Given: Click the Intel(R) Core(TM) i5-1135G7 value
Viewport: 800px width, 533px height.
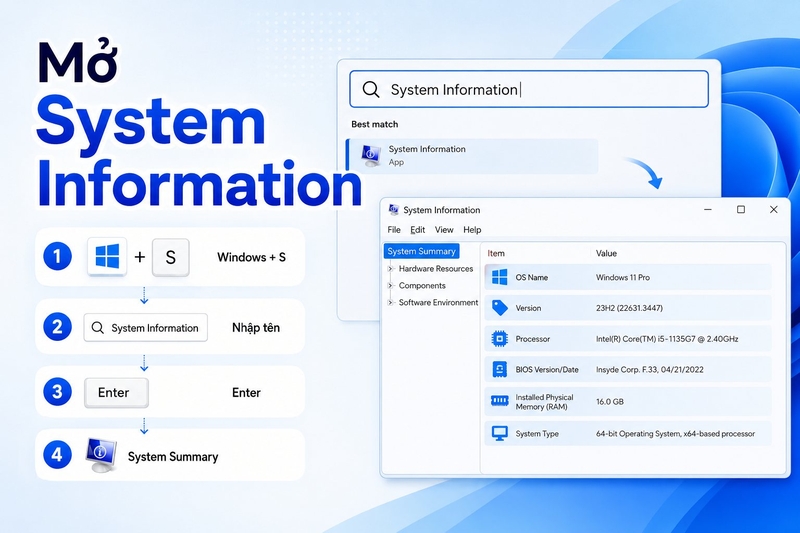Looking at the screenshot, I should pos(667,339).
